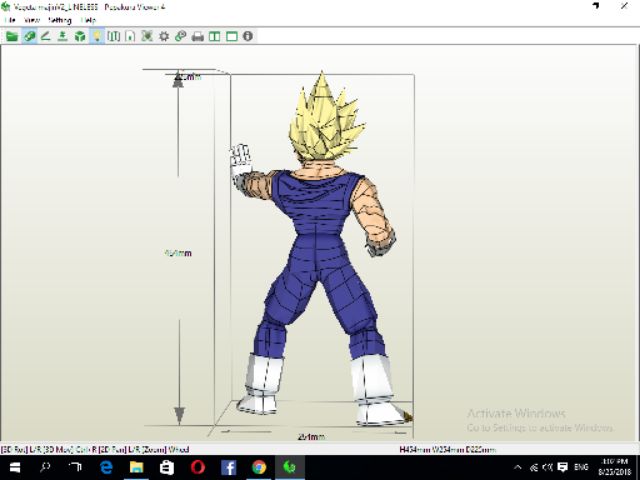This screenshot has width=640, height=480.
Task: Launch Opera browser from the taskbar
Action: click(x=198, y=467)
